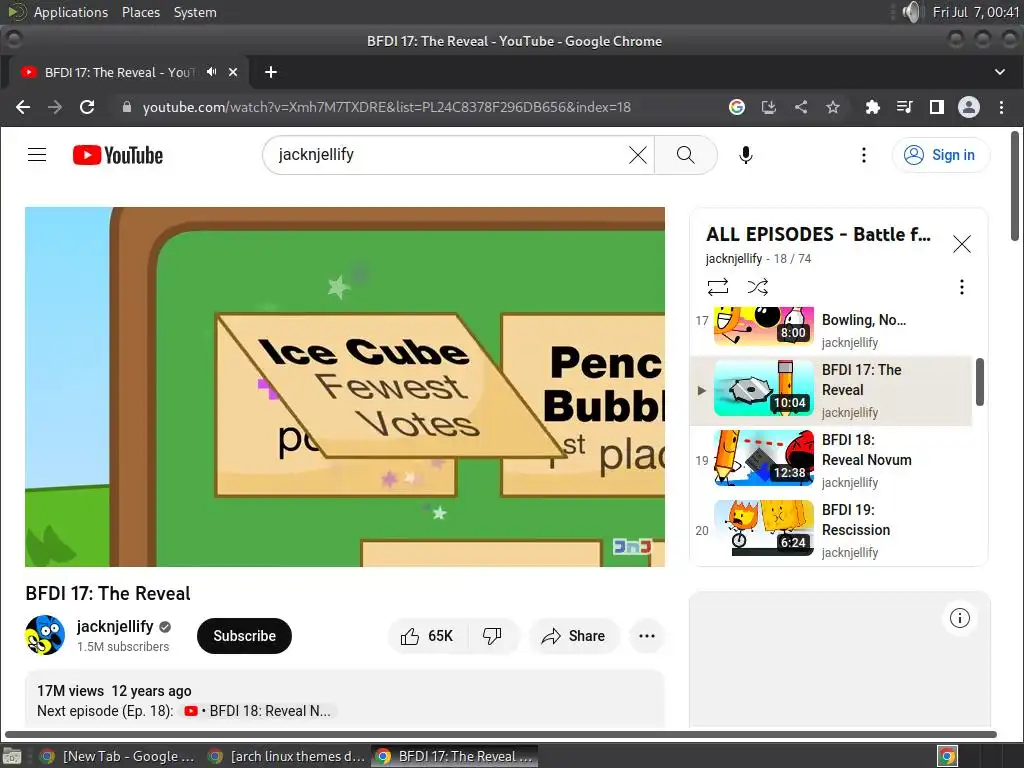The width and height of the screenshot is (1024, 768).
Task: Clear the search box text
Action: point(637,155)
